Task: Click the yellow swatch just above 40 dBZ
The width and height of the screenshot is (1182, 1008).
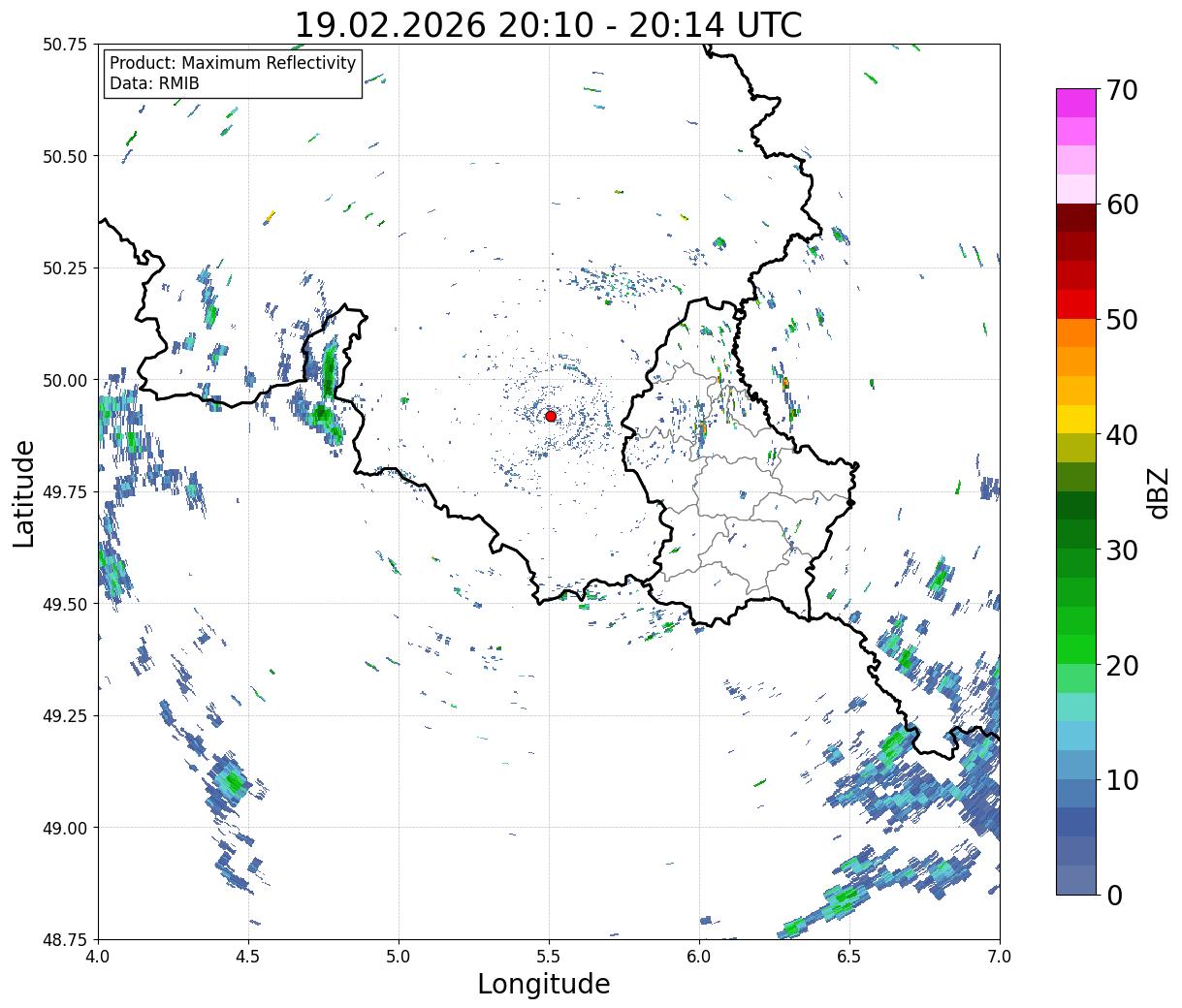Action: tap(1076, 419)
